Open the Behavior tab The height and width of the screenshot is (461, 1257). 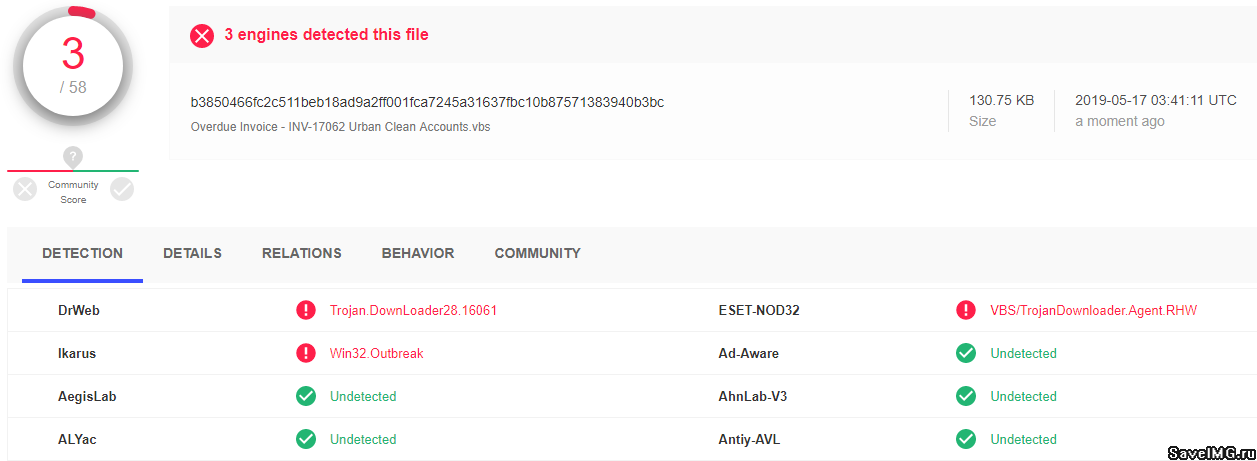418,253
